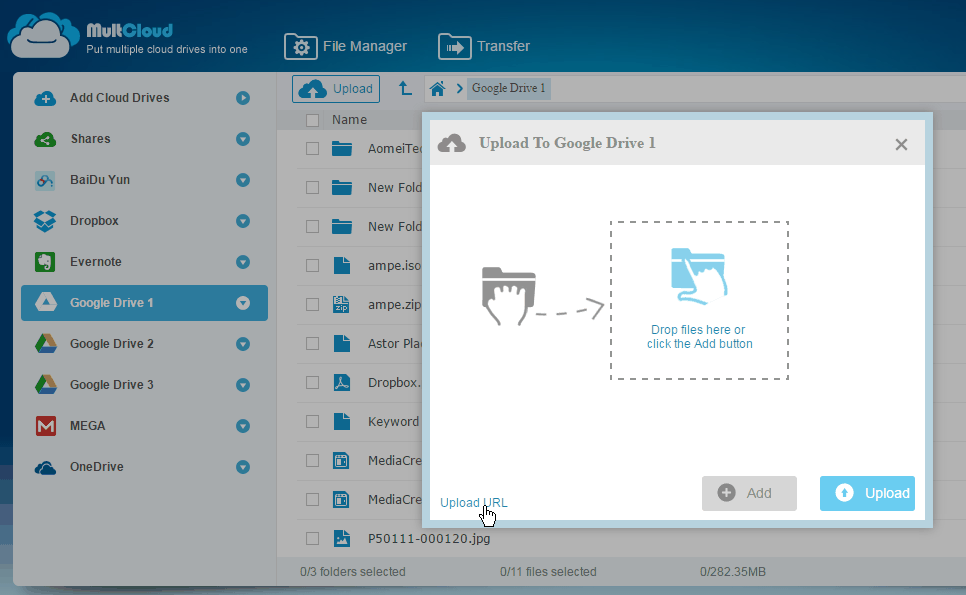This screenshot has width=966, height=595.
Task: Expand the MEGA dropdown arrow
Action: point(243,426)
